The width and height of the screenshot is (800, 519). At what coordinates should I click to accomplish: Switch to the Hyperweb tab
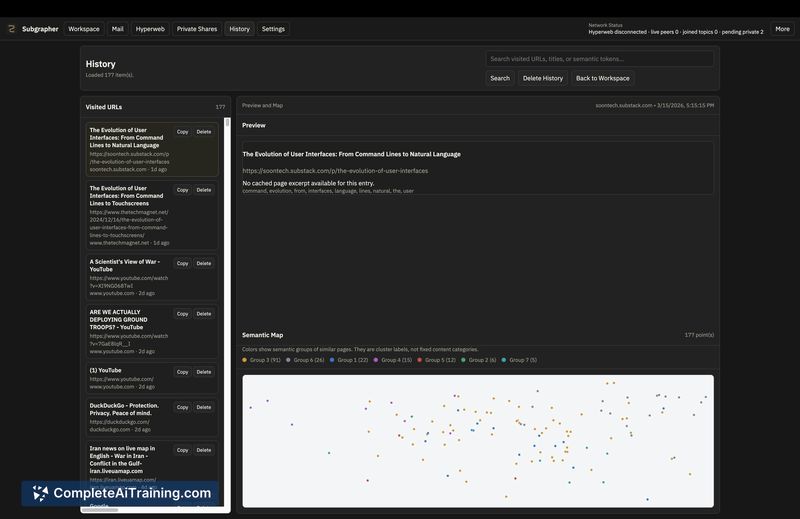(x=150, y=29)
